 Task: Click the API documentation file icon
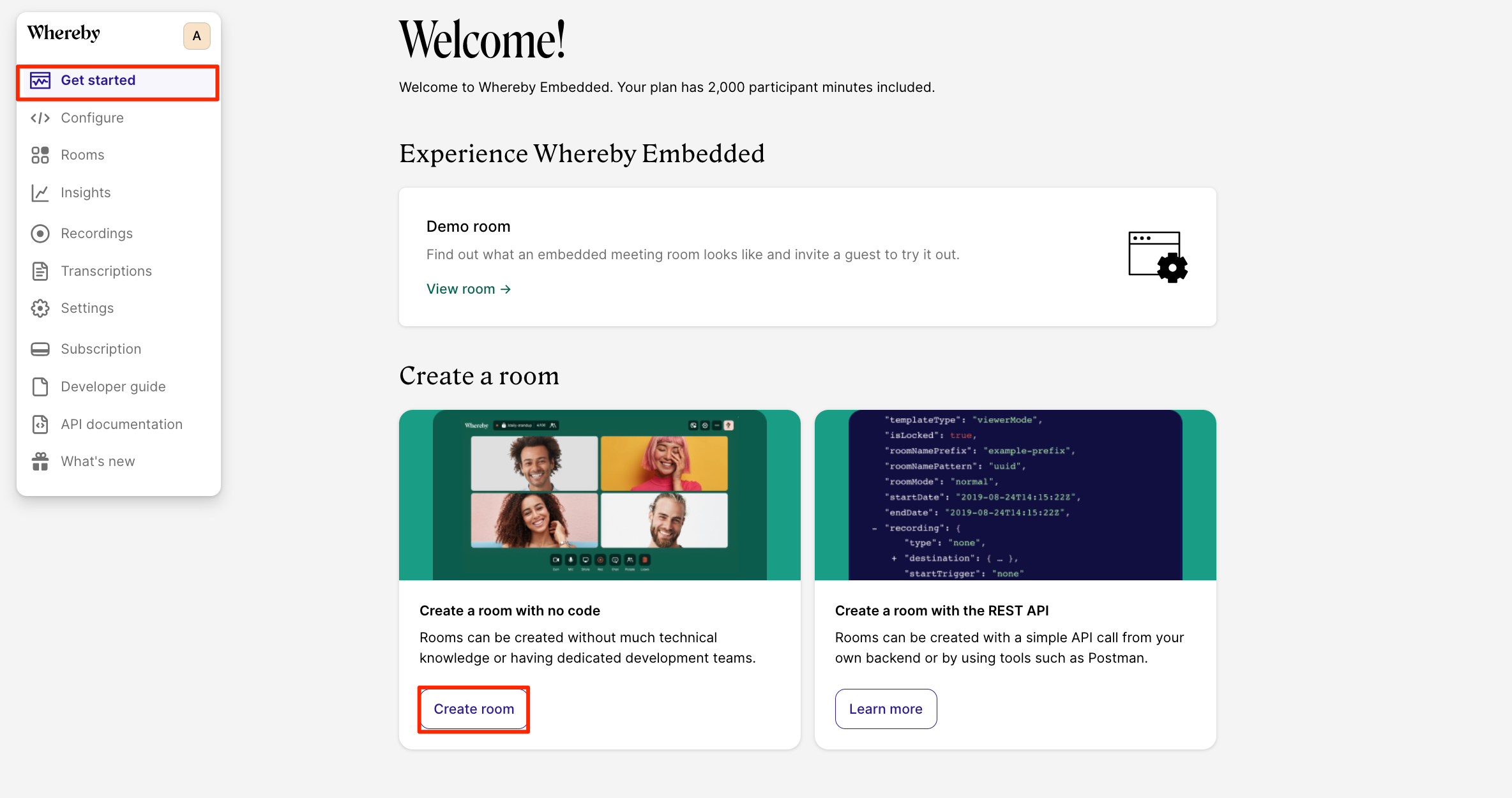point(40,425)
